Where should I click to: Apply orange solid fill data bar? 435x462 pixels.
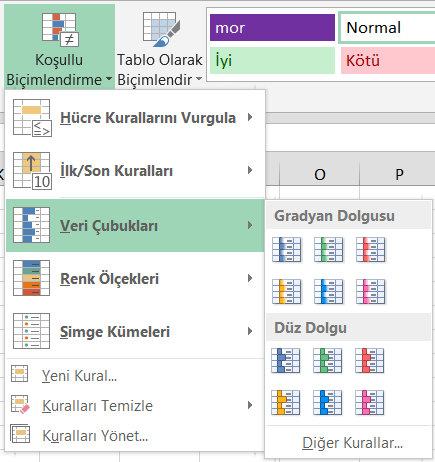(286, 403)
